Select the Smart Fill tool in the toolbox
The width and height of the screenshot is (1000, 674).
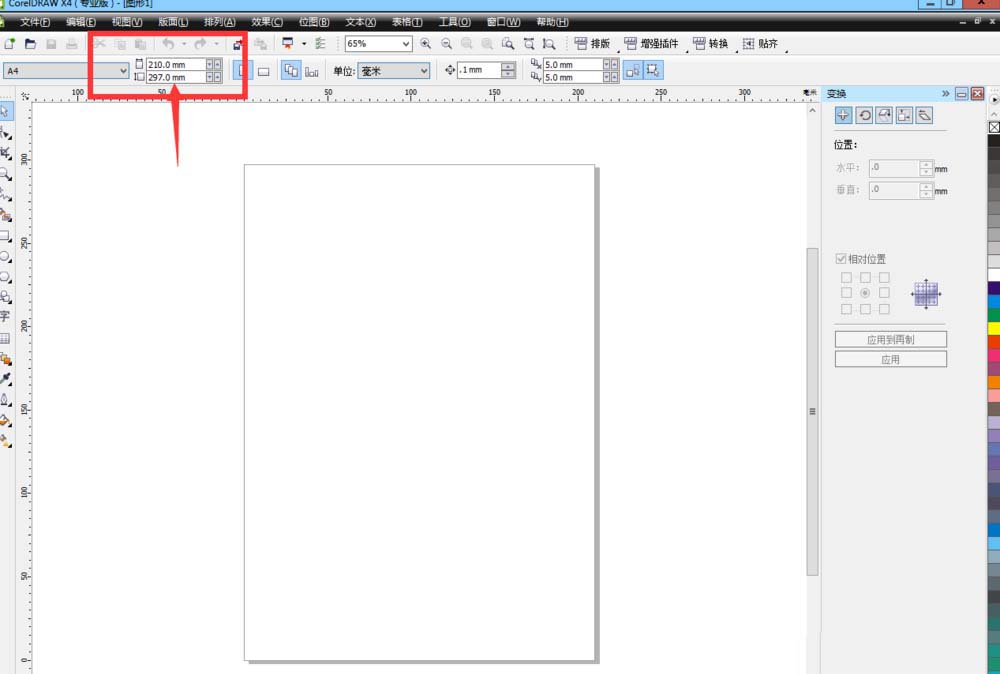coord(6,215)
